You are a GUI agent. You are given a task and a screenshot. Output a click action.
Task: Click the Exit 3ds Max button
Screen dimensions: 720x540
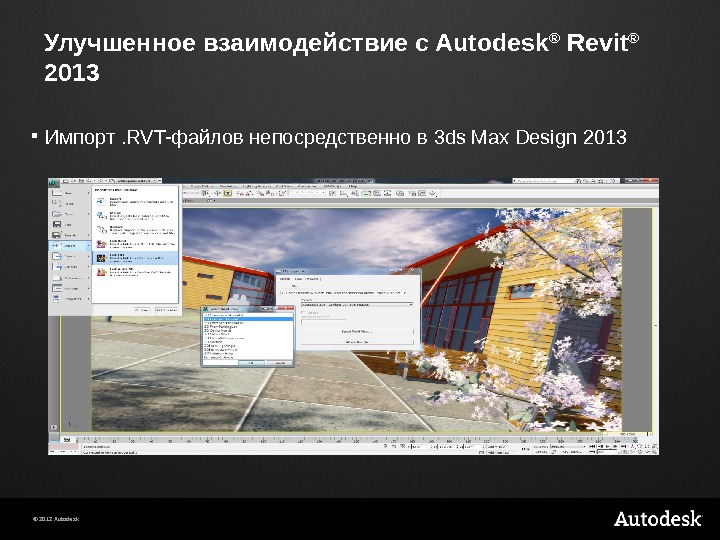point(166,310)
